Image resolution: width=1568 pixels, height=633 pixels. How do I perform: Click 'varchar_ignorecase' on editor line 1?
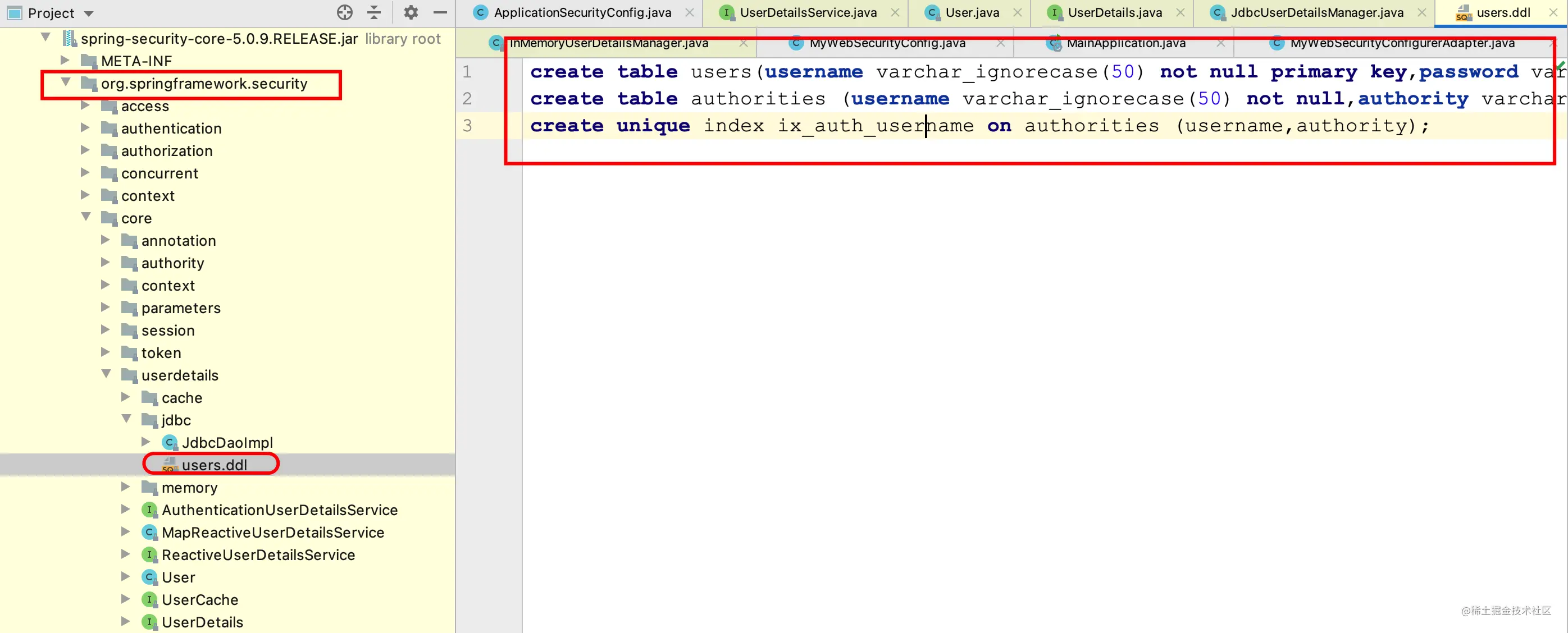(987, 72)
